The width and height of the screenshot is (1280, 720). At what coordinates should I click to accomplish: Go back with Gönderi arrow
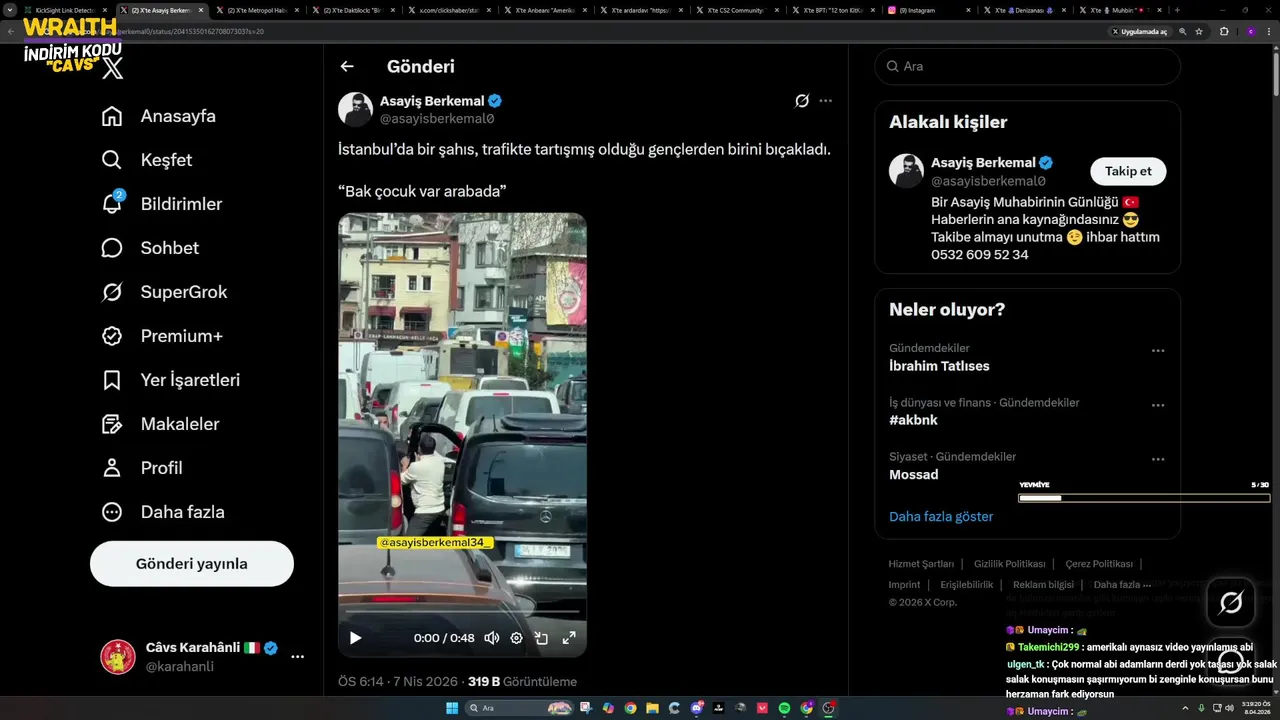pos(347,66)
